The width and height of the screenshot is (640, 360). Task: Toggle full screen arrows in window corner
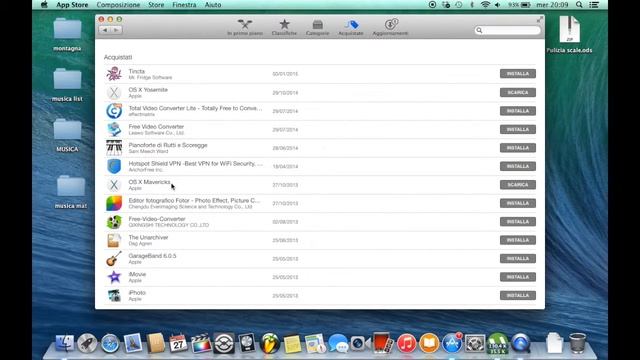[540, 19]
